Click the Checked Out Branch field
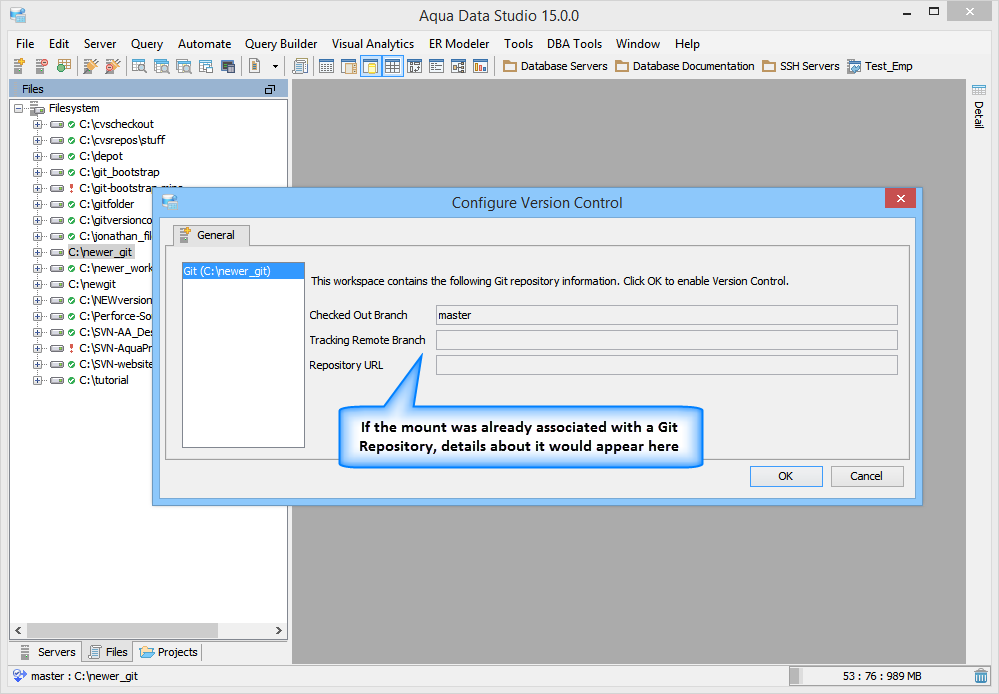999x694 pixels. point(666,315)
